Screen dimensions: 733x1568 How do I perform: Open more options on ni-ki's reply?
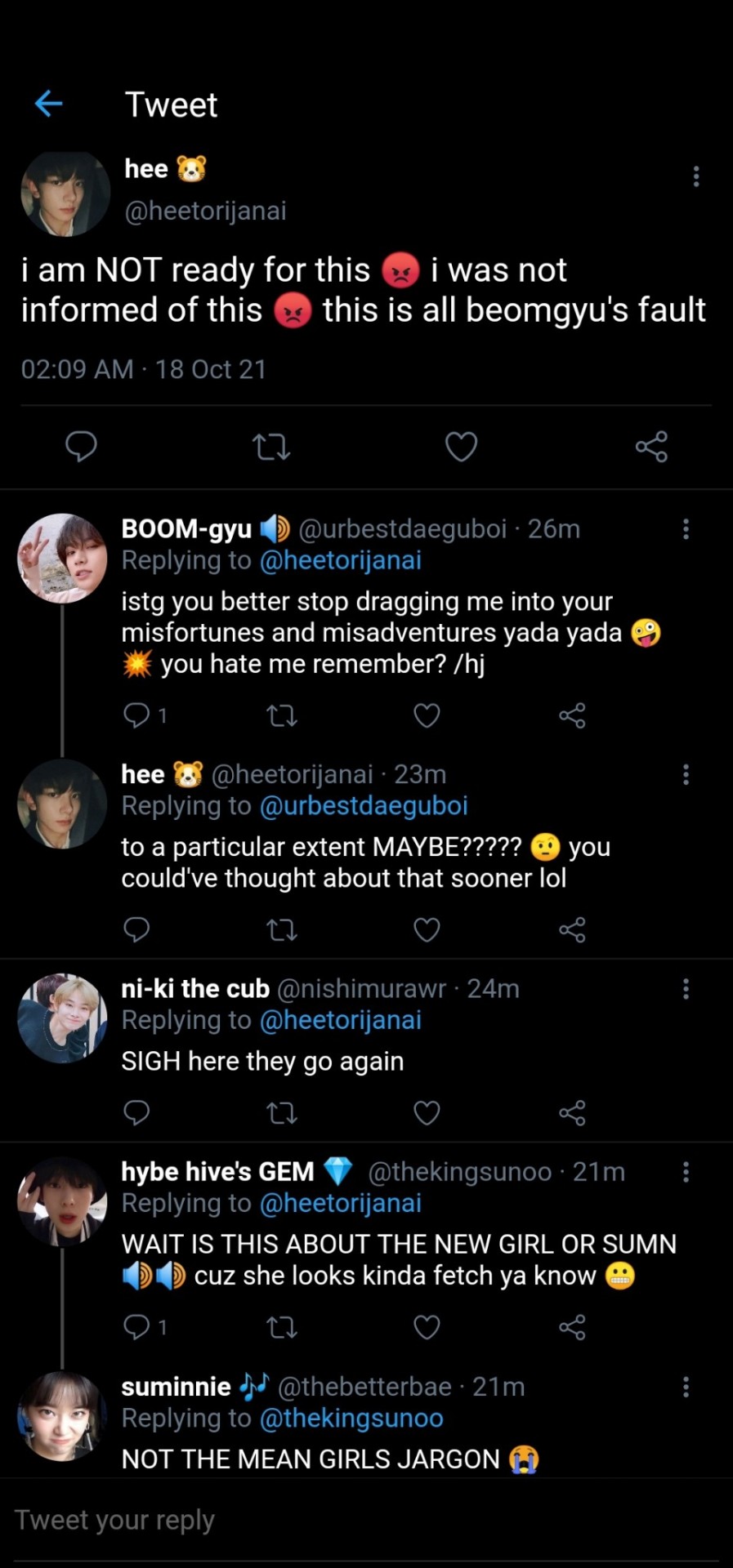pos(686,989)
